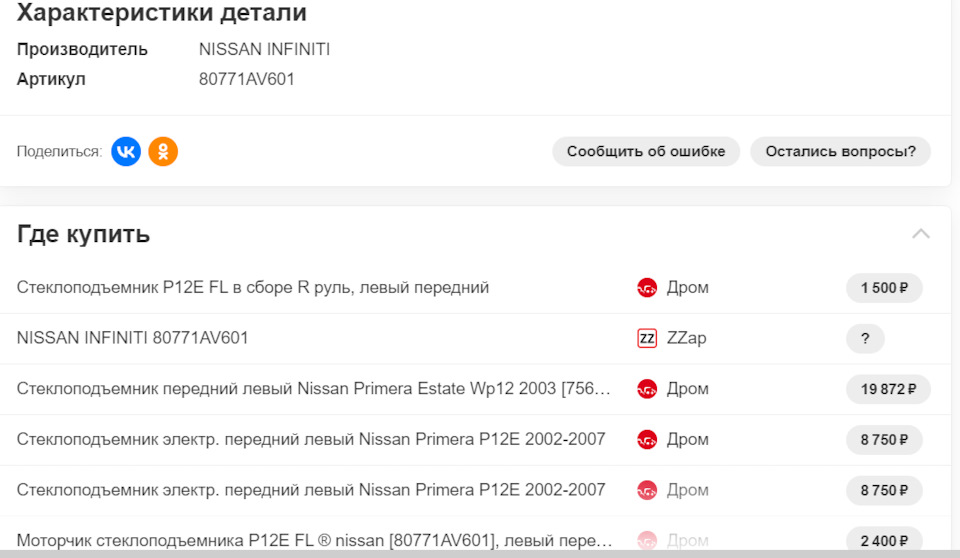Click the Дром logo beside the 1 500 ₽ offer

pos(647,288)
